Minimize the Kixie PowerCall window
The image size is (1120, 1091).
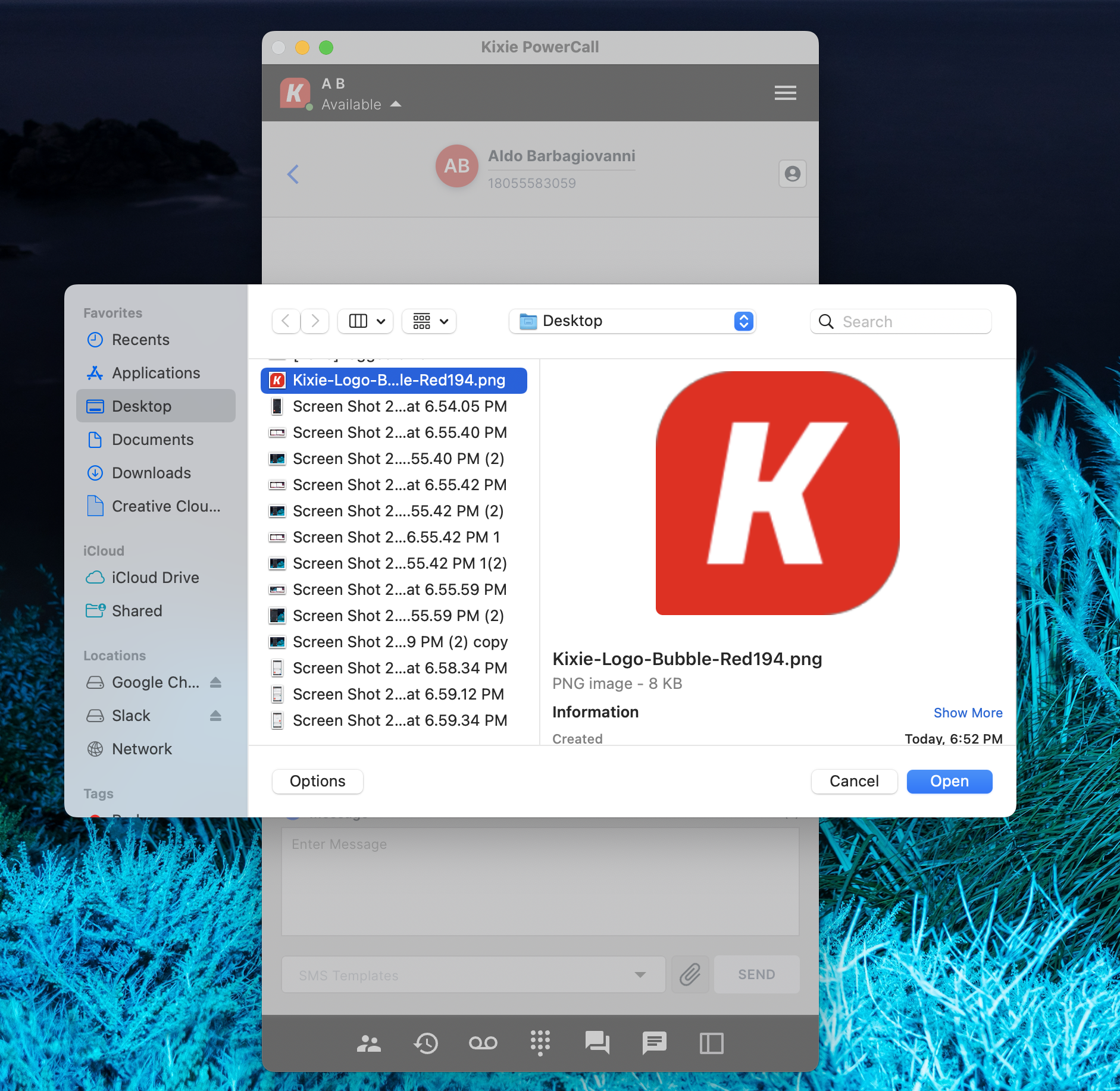302,48
